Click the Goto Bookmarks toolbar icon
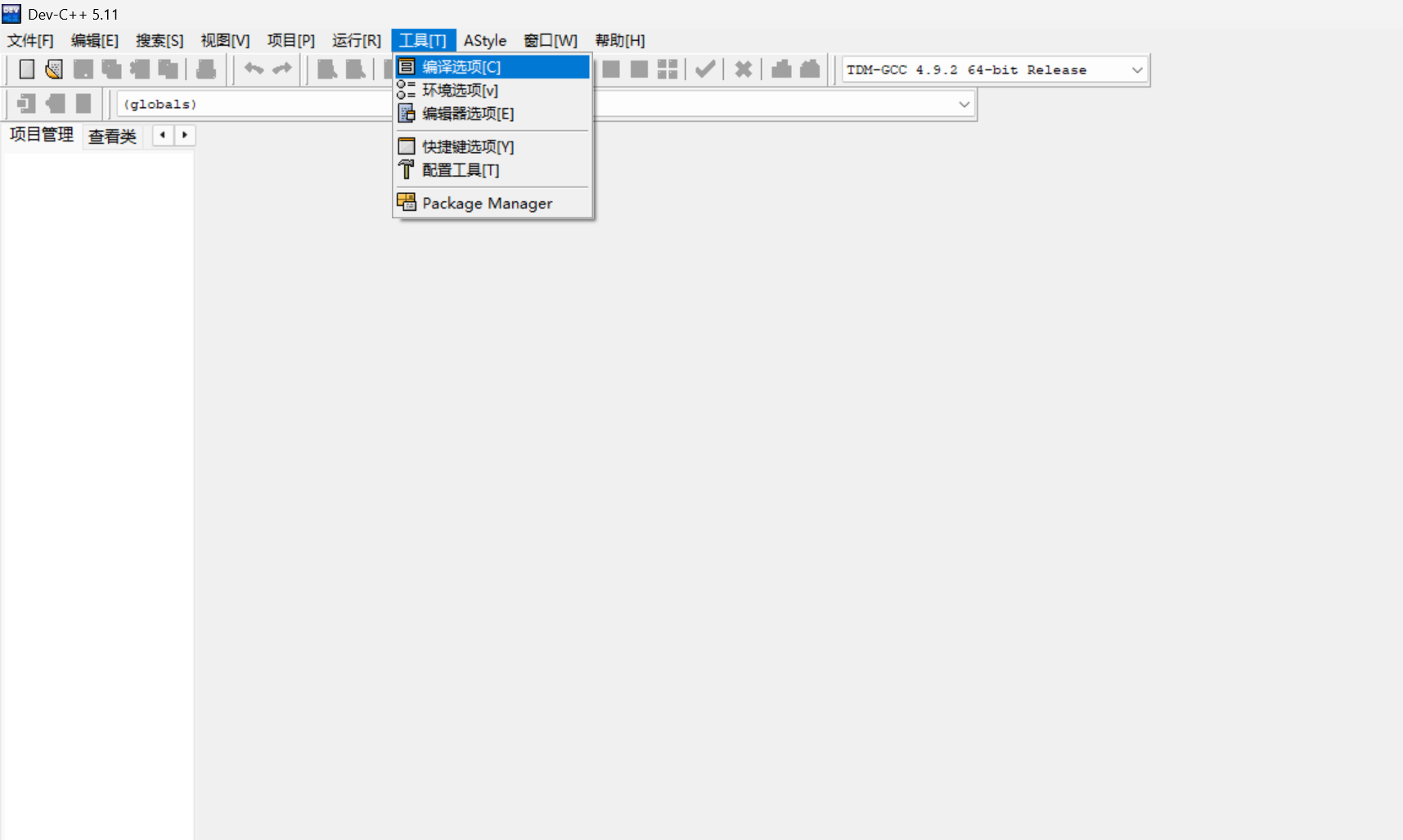The width and height of the screenshot is (1403, 840). click(x=83, y=104)
